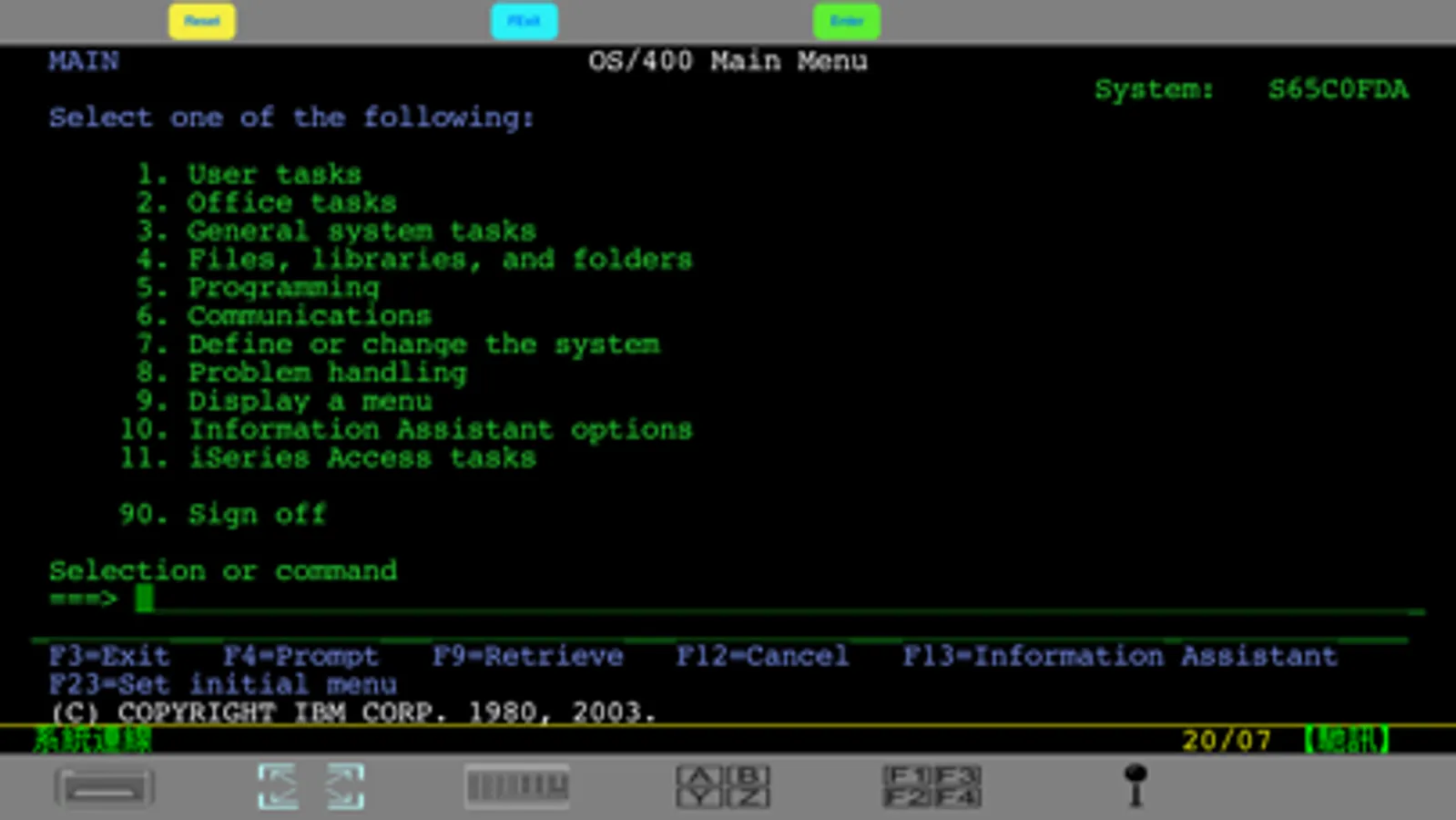Click the F4=Prompt function key label
The width and height of the screenshot is (1456, 820).
pyautogui.click(x=300, y=656)
